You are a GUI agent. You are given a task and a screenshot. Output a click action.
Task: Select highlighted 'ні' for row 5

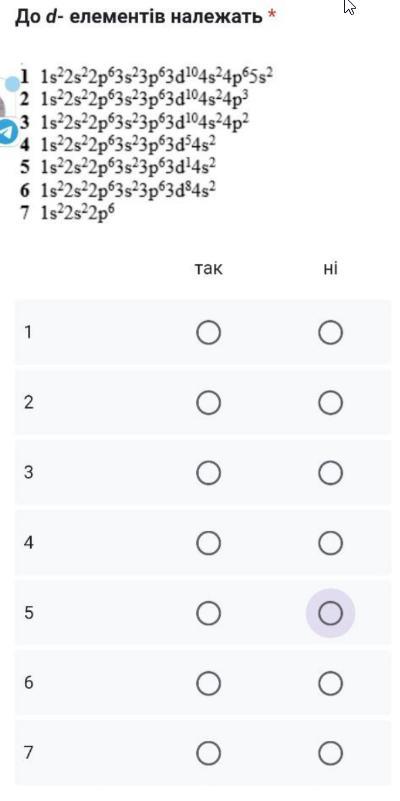331,612
